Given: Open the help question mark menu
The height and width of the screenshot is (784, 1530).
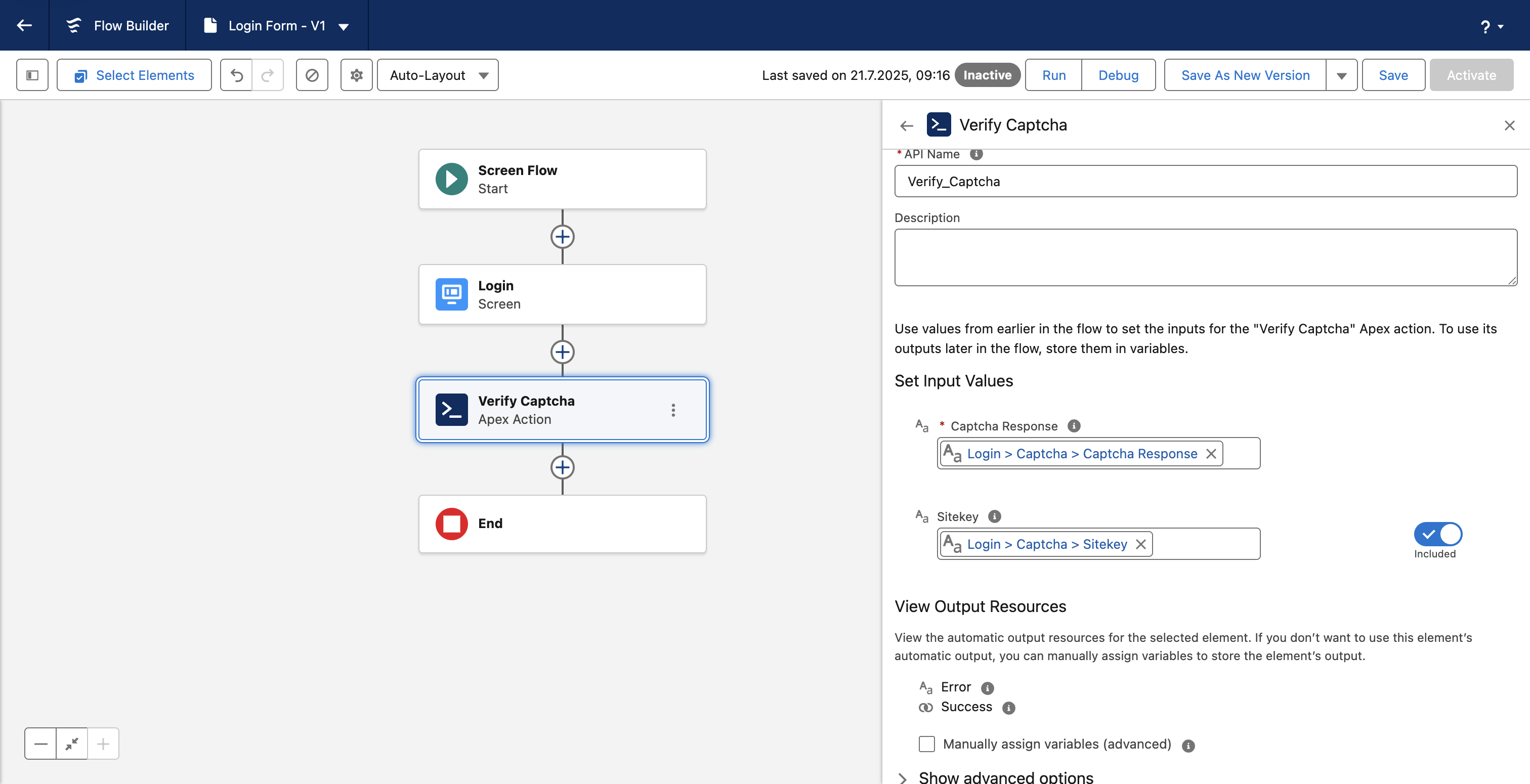Looking at the screenshot, I should pyautogui.click(x=1492, y=27).
